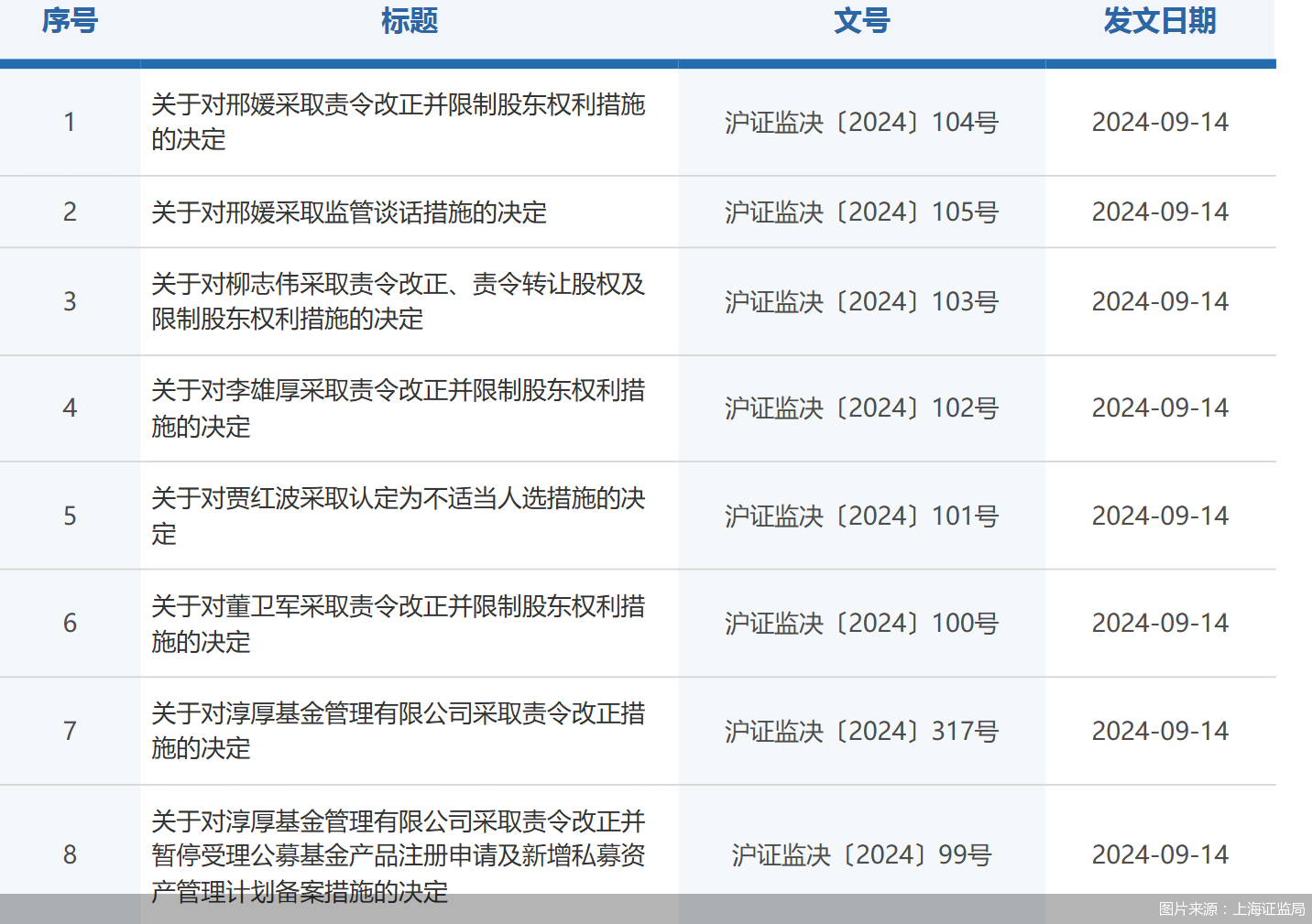Open decision on 柳志伟 责令转让股权
The width and height of the screenshot is (1312, 924).
398,301
